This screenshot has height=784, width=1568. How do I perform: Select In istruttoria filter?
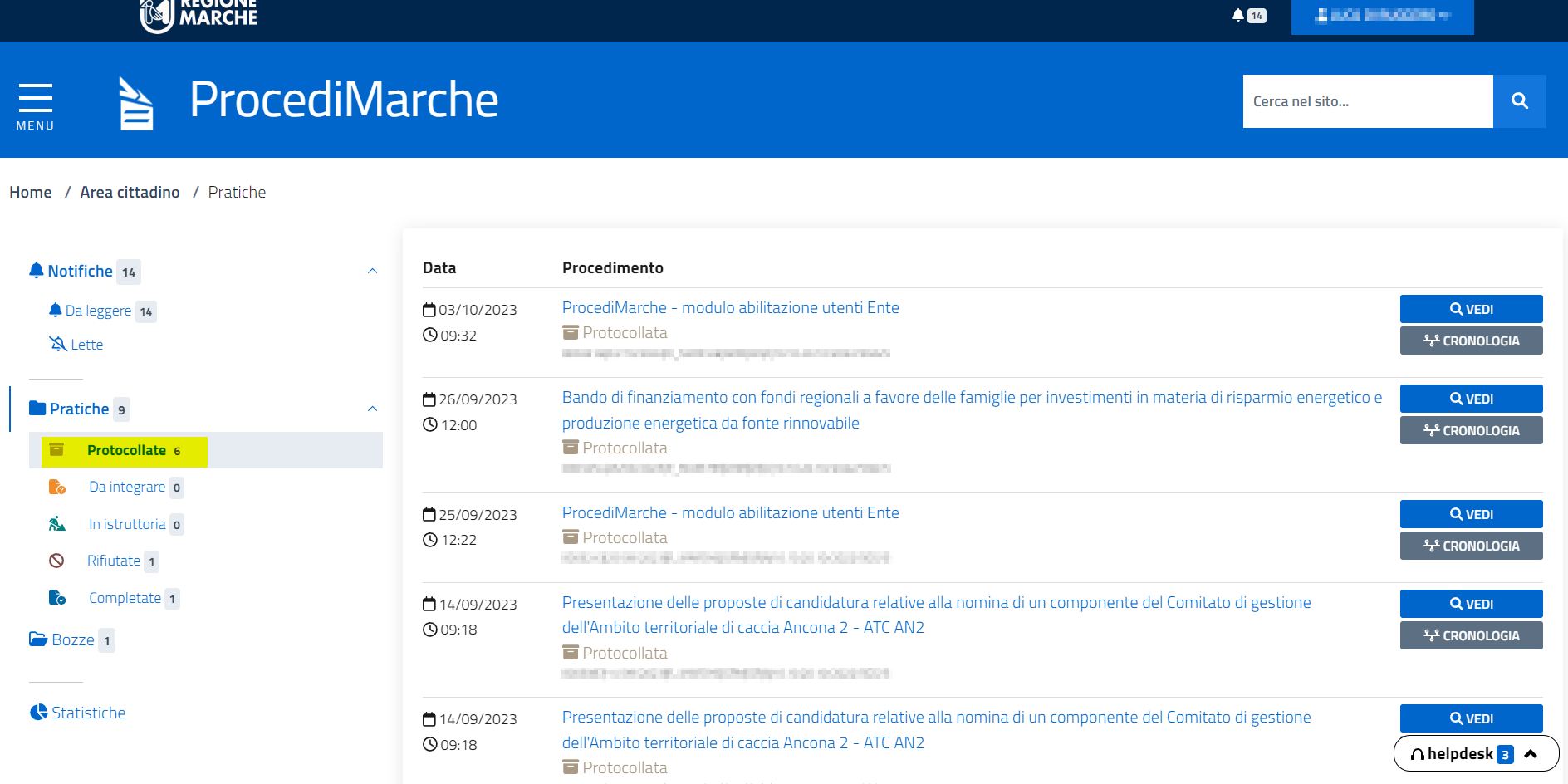click(x=127, y=524)
